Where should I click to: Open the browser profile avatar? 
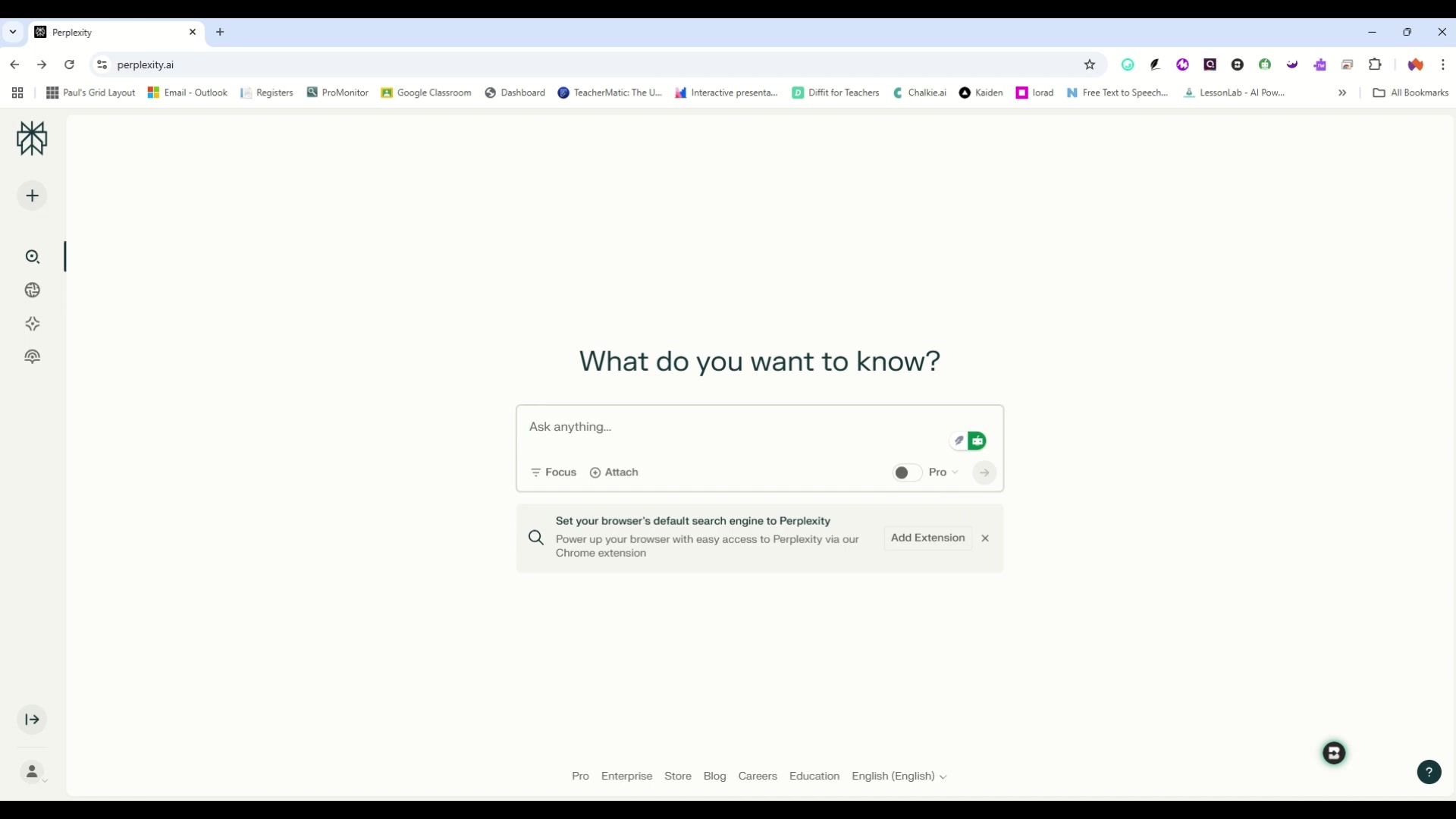coord(1415,64)
